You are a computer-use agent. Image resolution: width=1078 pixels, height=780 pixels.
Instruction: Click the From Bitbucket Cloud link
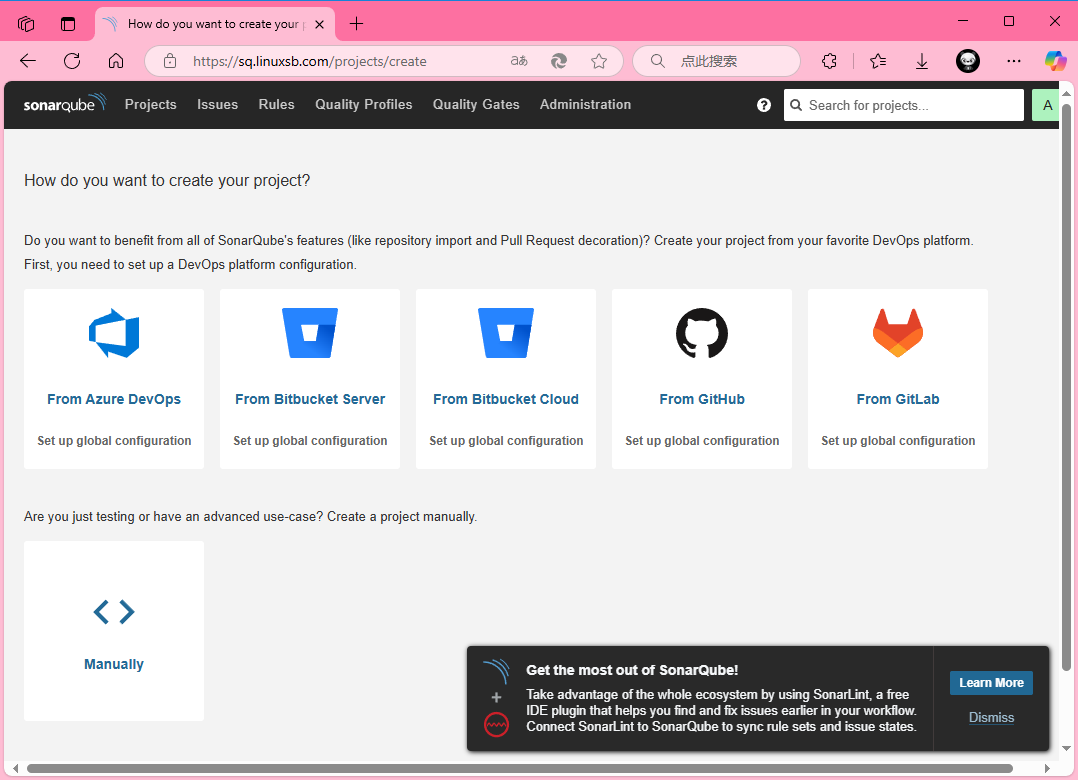pyautogui.click(x=506, y=399)
